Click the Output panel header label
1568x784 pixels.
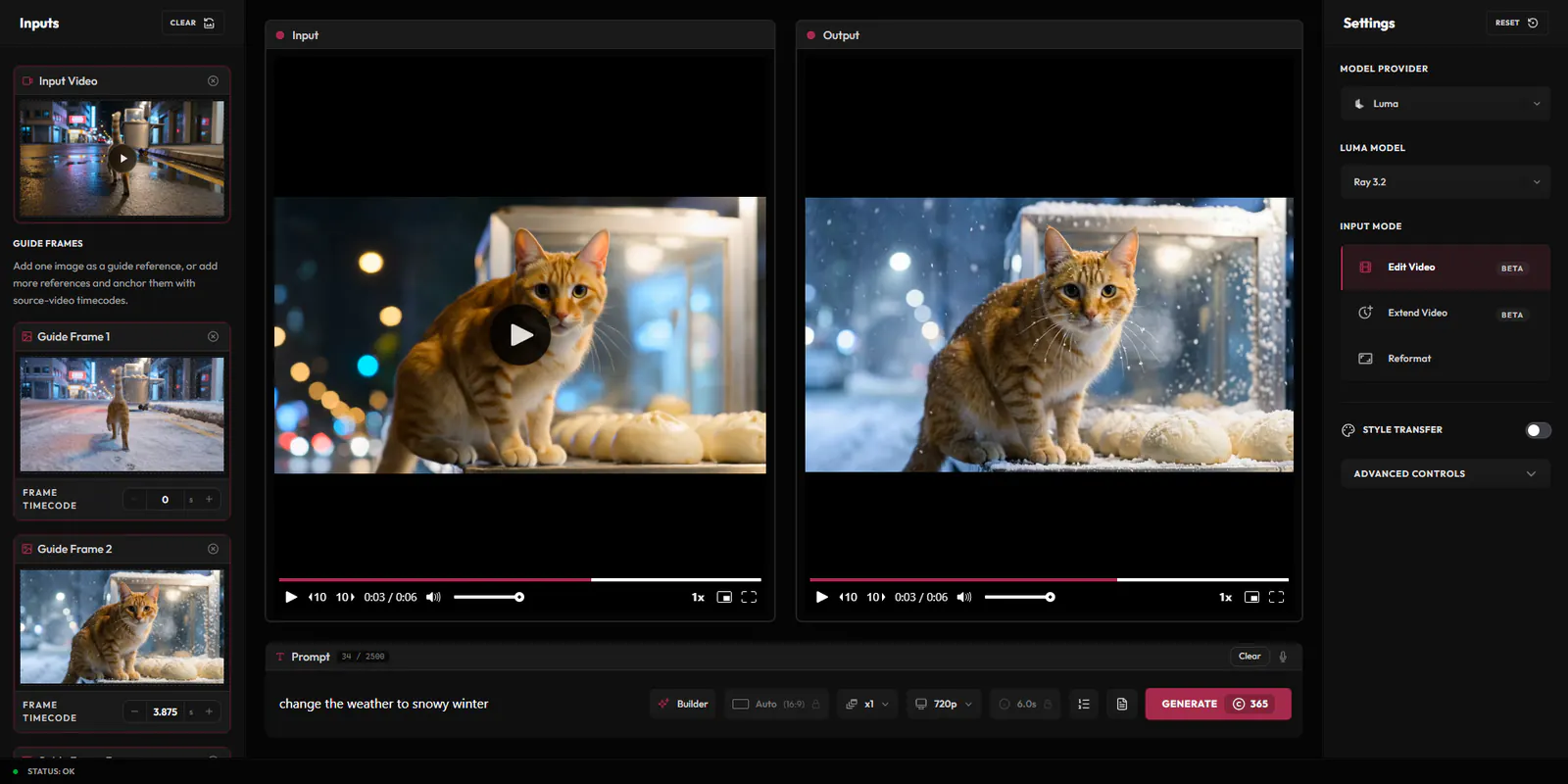tap(841, 35)
